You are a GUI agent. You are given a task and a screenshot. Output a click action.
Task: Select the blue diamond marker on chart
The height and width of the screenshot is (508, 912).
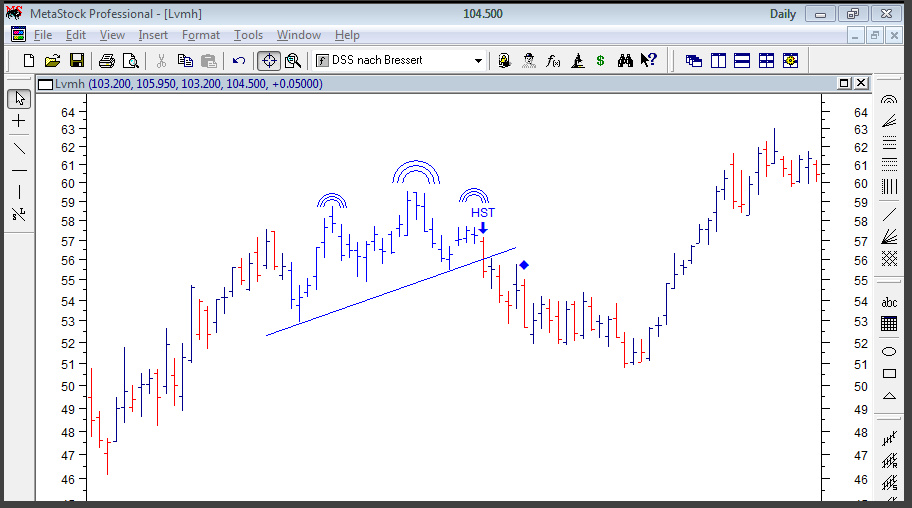point(524,265)
